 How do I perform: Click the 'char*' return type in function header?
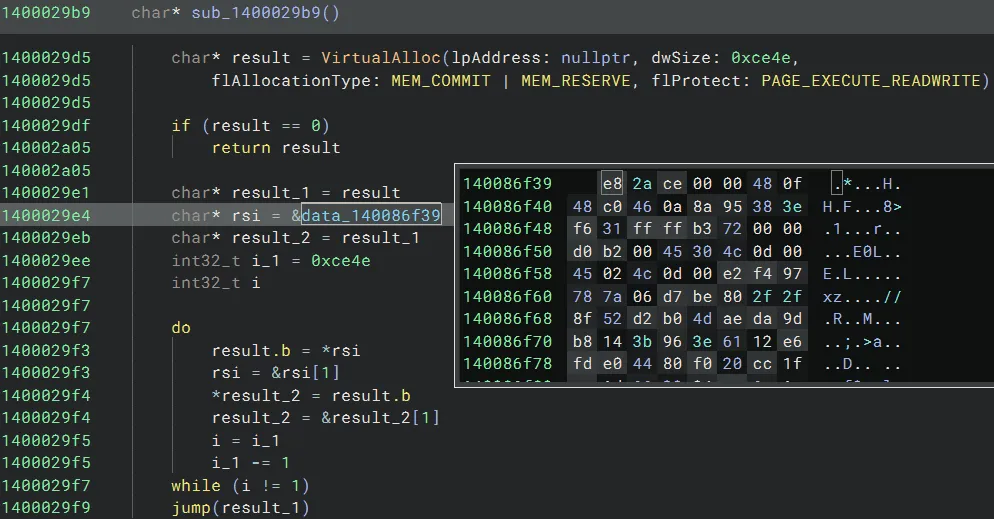pyautogui.click(x=156, y=13)
